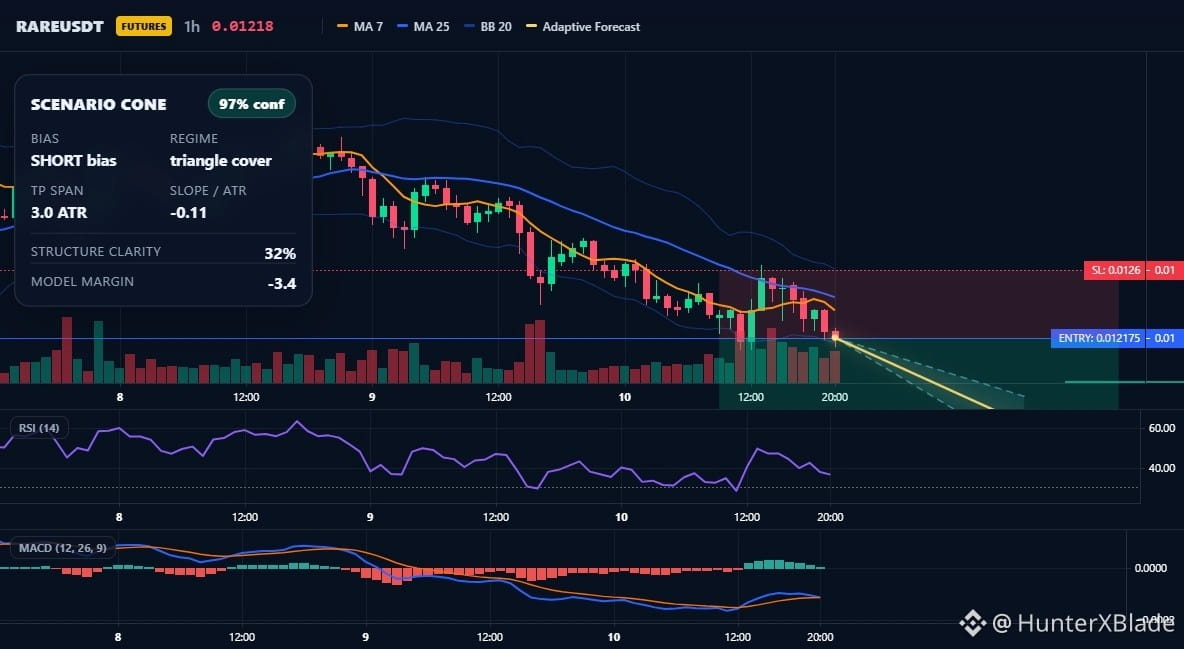
Task: Click the RAREUSDT symbol name
Action: pos(60,26)
